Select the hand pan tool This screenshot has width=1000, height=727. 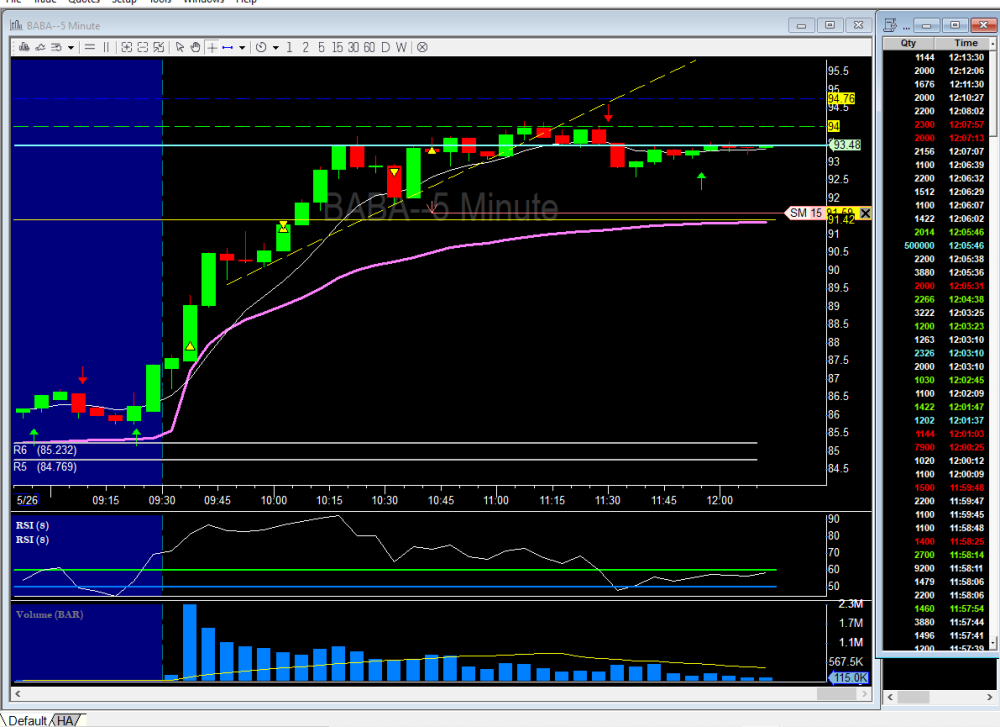click(x=195, y=47)
